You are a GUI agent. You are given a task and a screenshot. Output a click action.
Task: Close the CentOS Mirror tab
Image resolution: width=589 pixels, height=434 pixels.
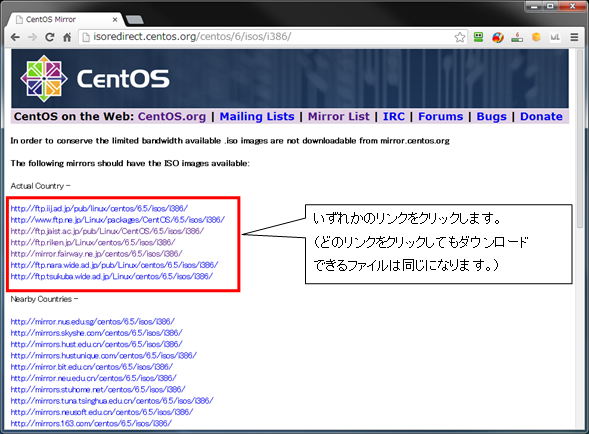115,20
